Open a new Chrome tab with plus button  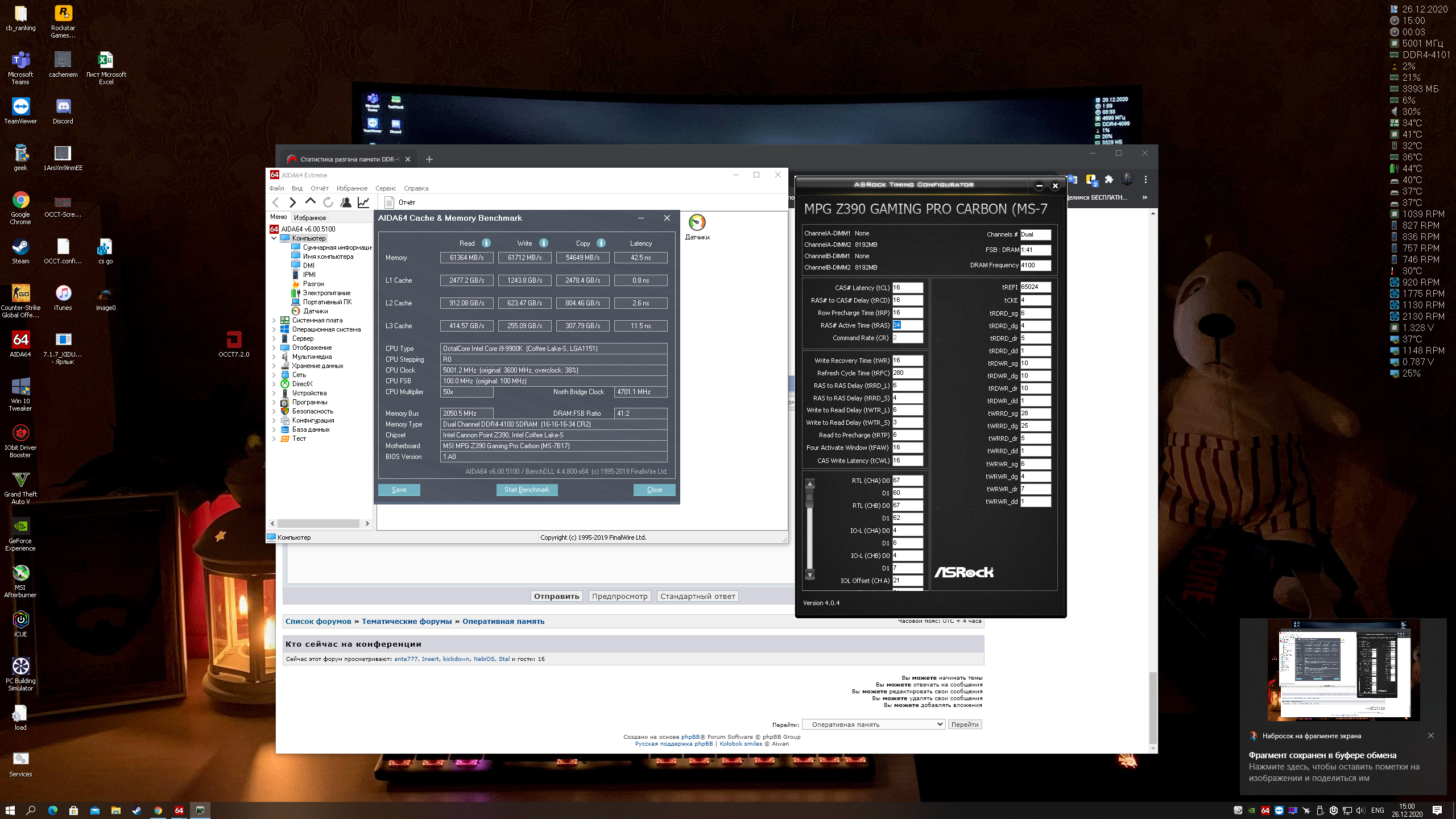click(x=429, y=159)
